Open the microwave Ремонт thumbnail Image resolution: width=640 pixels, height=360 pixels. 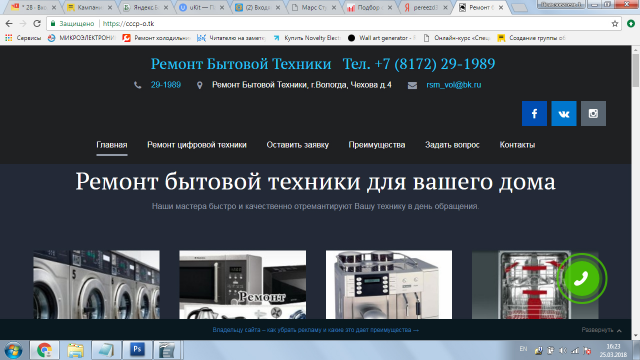tap(242, 284)
